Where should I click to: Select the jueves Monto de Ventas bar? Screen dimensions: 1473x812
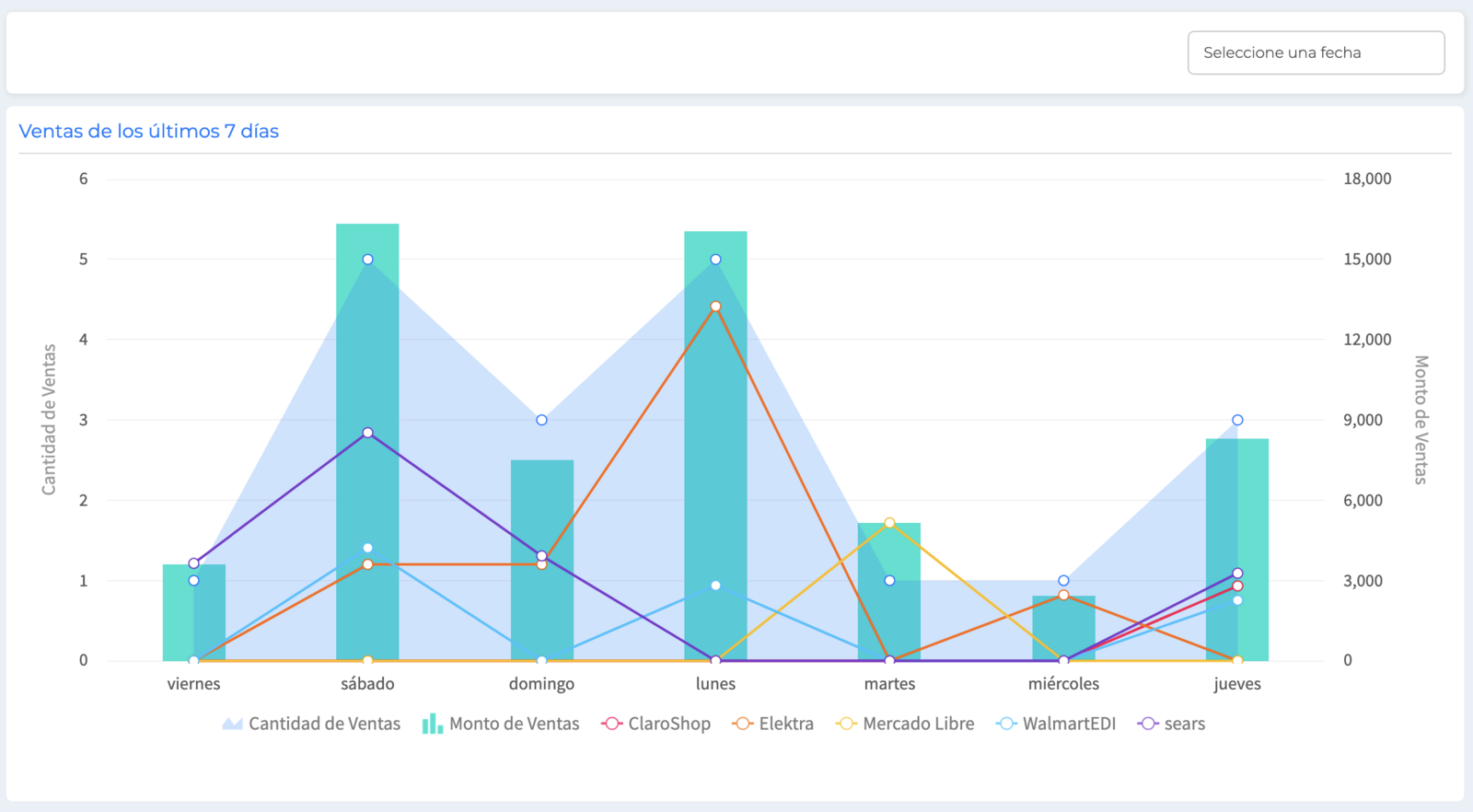(1237, 550)
